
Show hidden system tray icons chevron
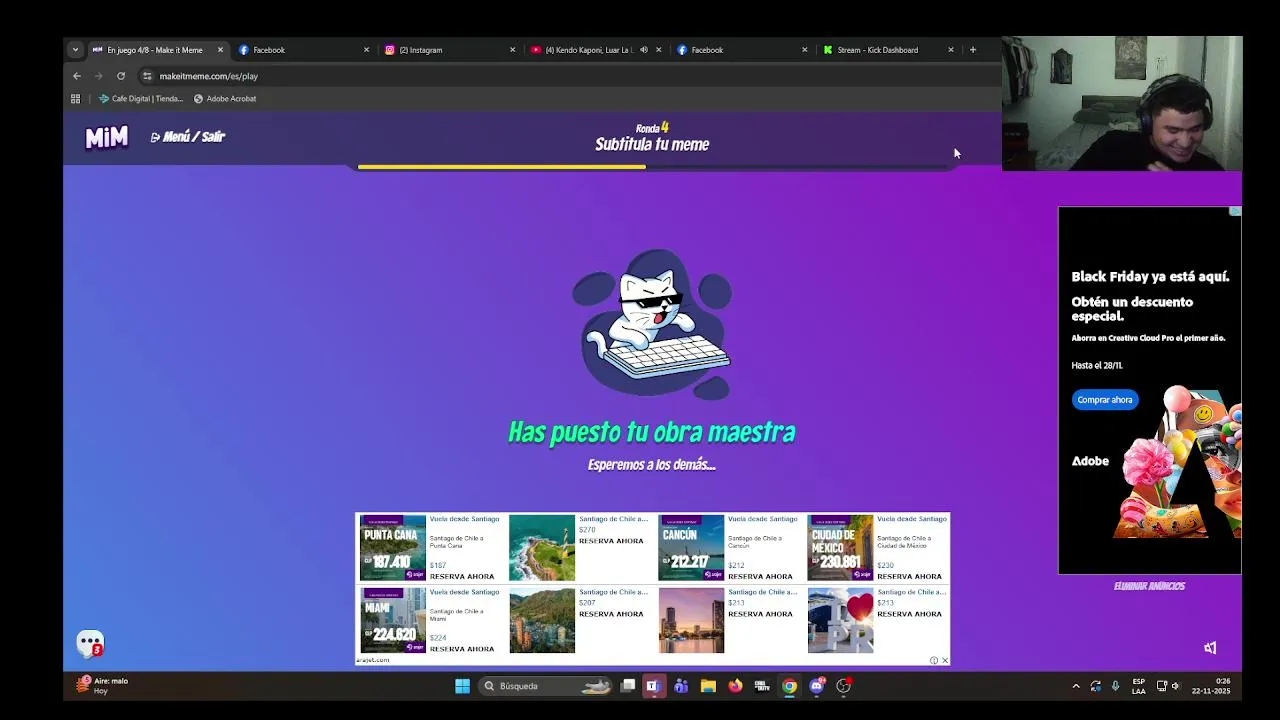[x=1076, y=686]
